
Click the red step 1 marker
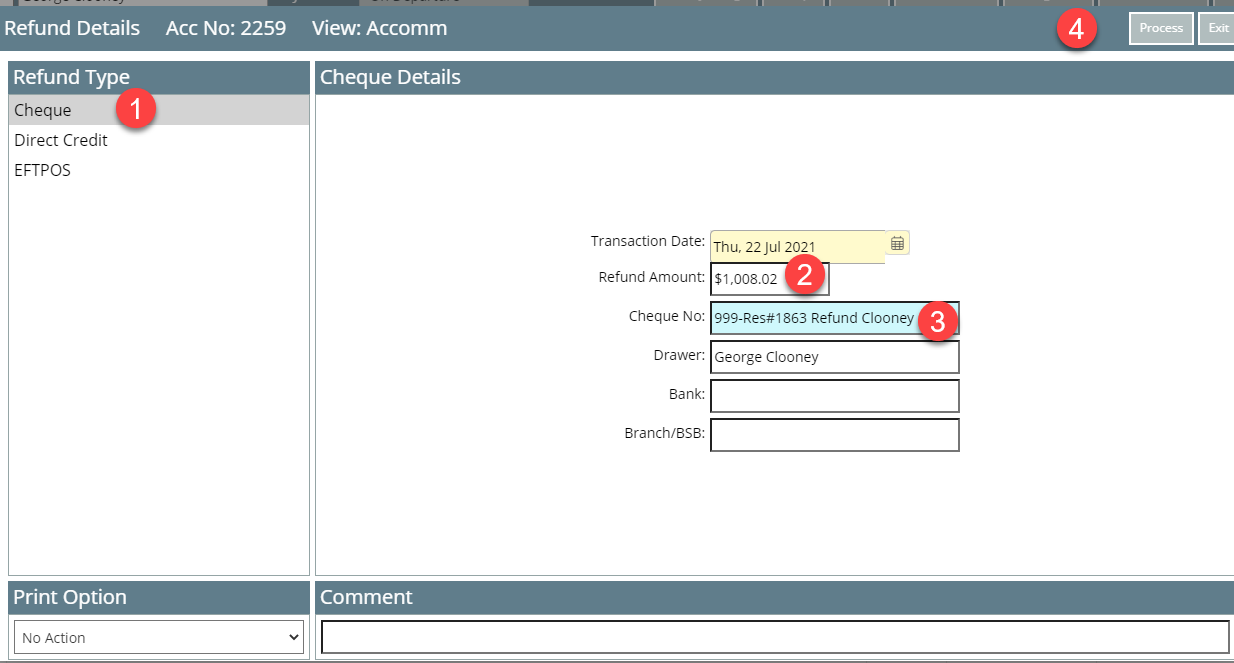pyautogui.click(x=136, y=110)
